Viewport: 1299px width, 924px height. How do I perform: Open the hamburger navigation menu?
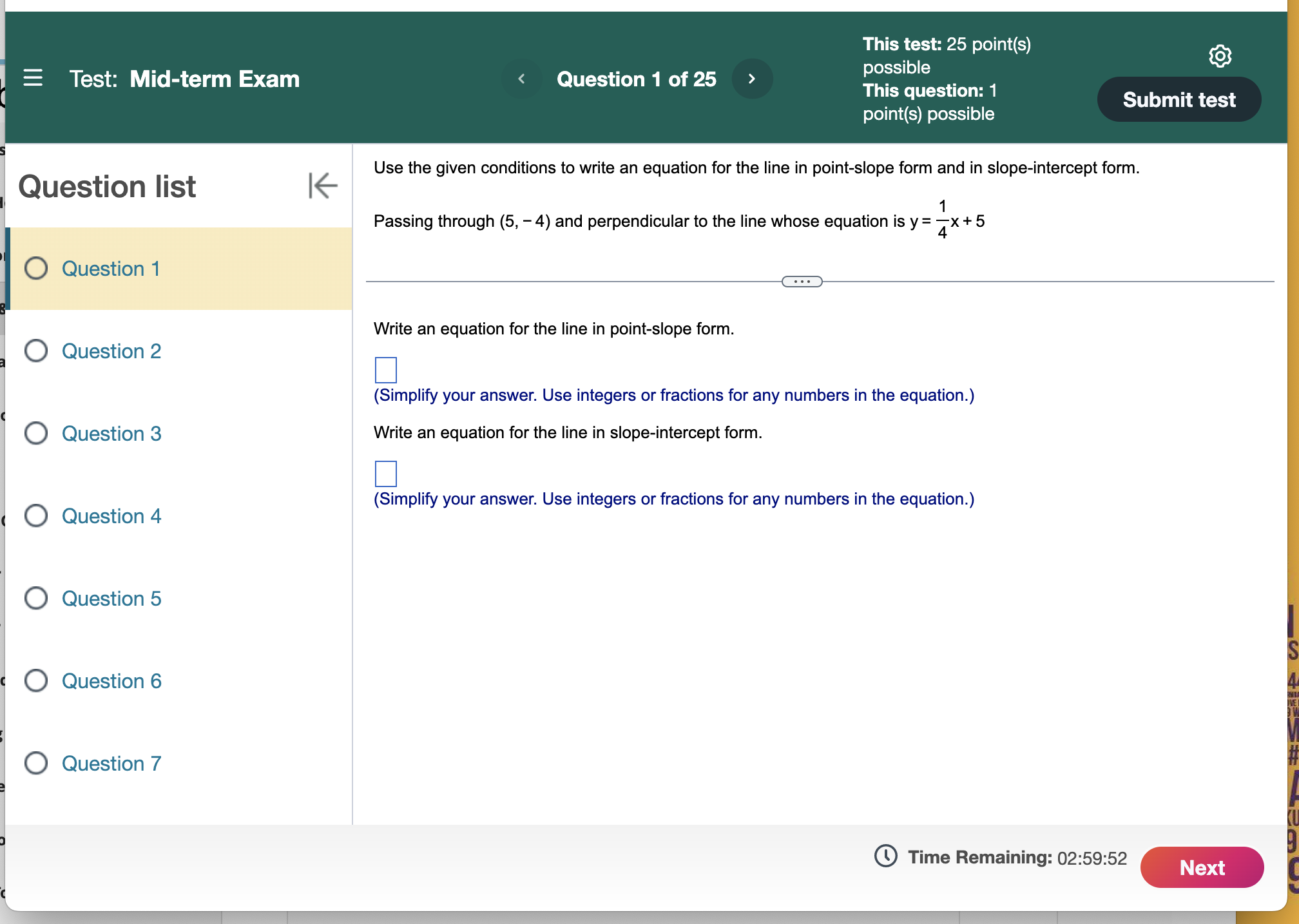(x=33, y=78)
